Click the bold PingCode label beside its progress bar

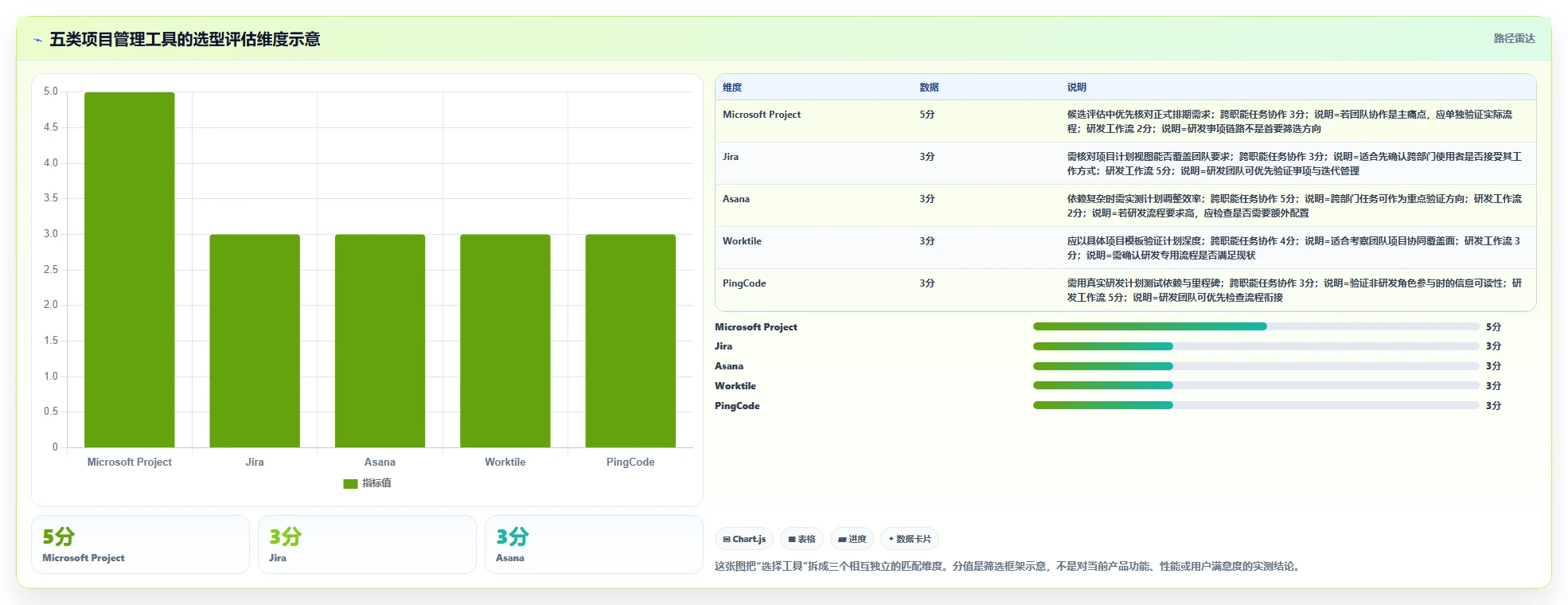click(x=737, y=406)
